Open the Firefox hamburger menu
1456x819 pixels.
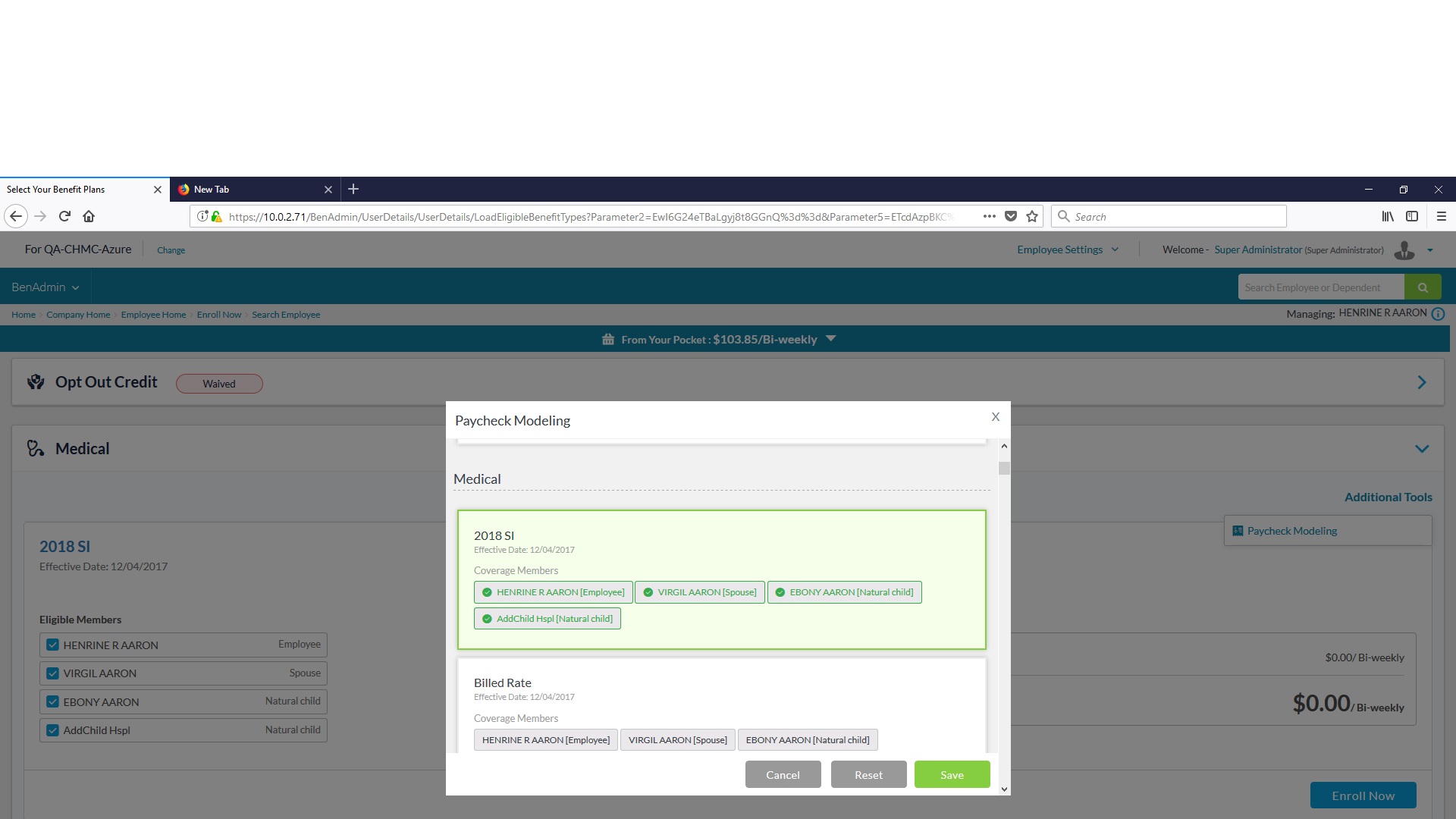[1442, 216]
